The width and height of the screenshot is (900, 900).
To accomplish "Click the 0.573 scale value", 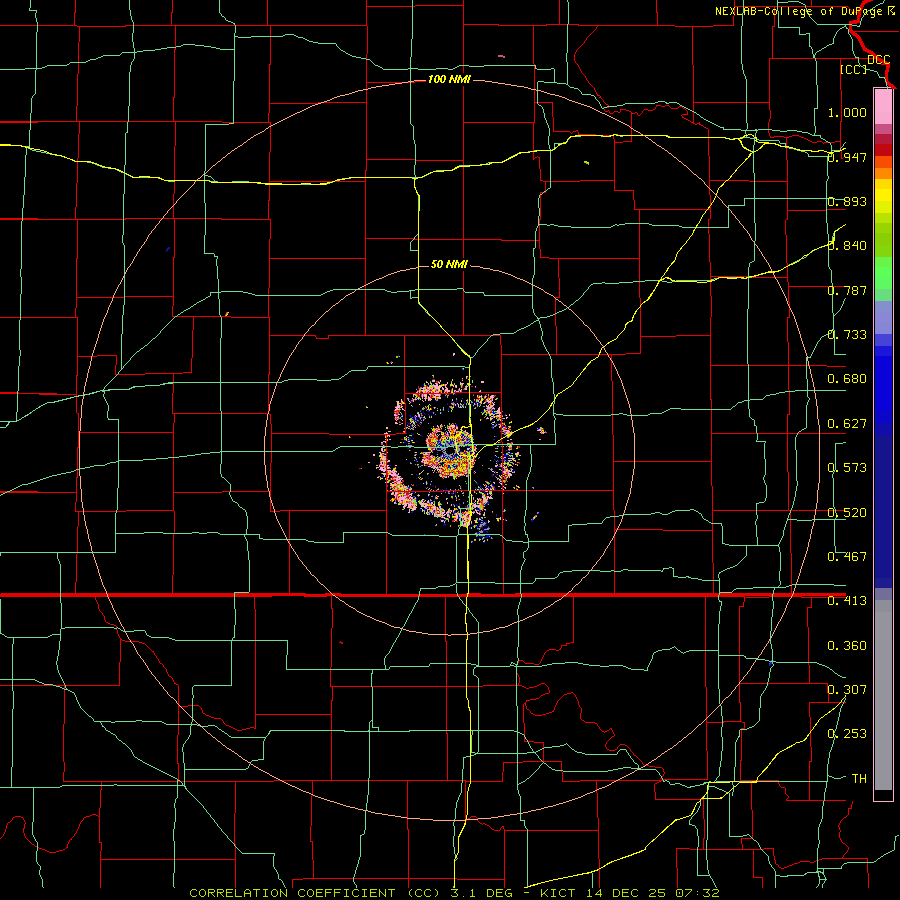I will [847, 468].
